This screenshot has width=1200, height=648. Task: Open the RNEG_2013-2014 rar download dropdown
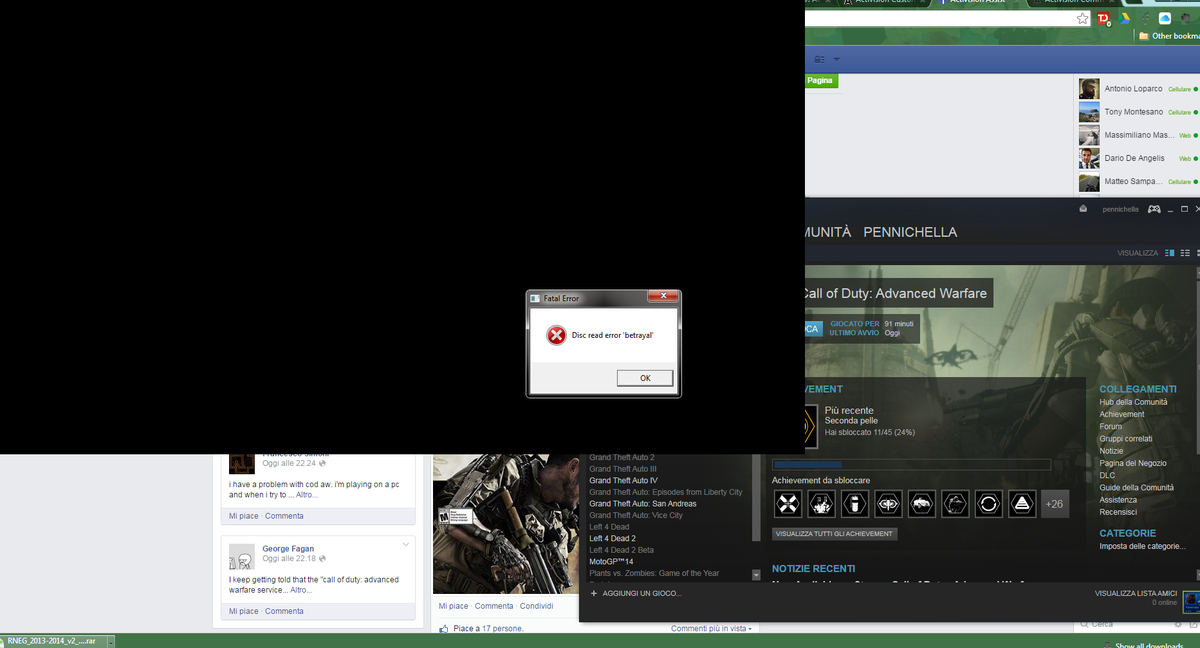[111, 641]
